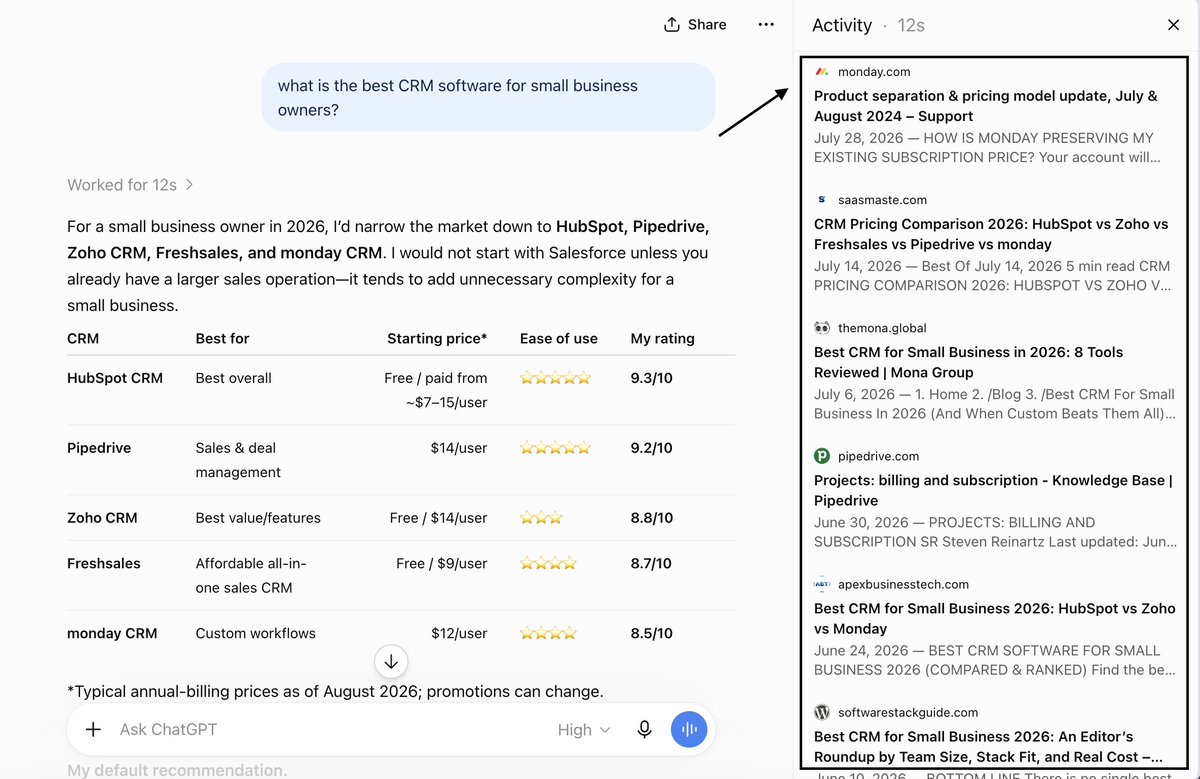Click the '8.8/10' rating cell
Image resolution: width=1200 pixels, height=779 pixels.
(x=652, y=518)
